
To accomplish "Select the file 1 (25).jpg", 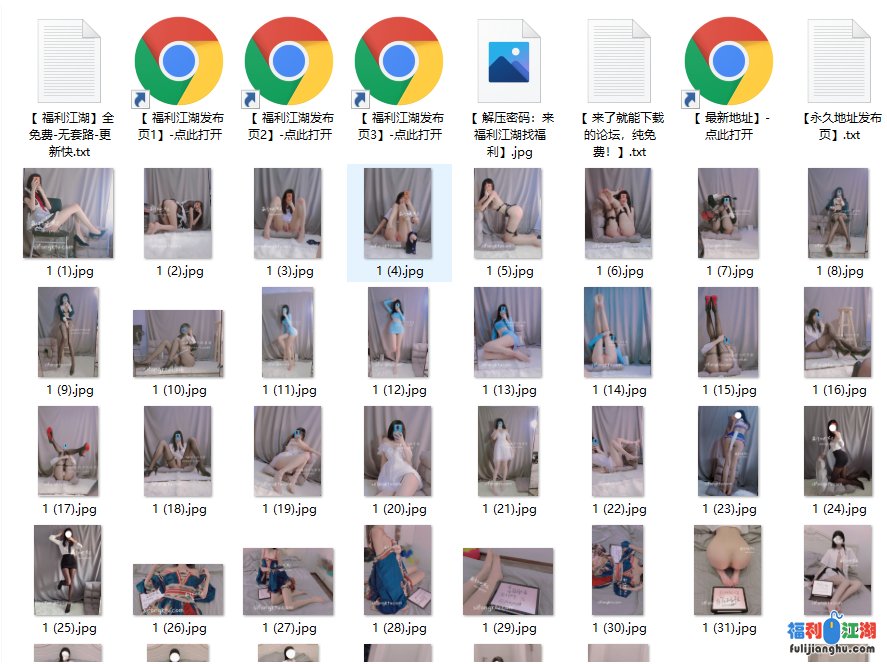I will (x=68, y=570).
